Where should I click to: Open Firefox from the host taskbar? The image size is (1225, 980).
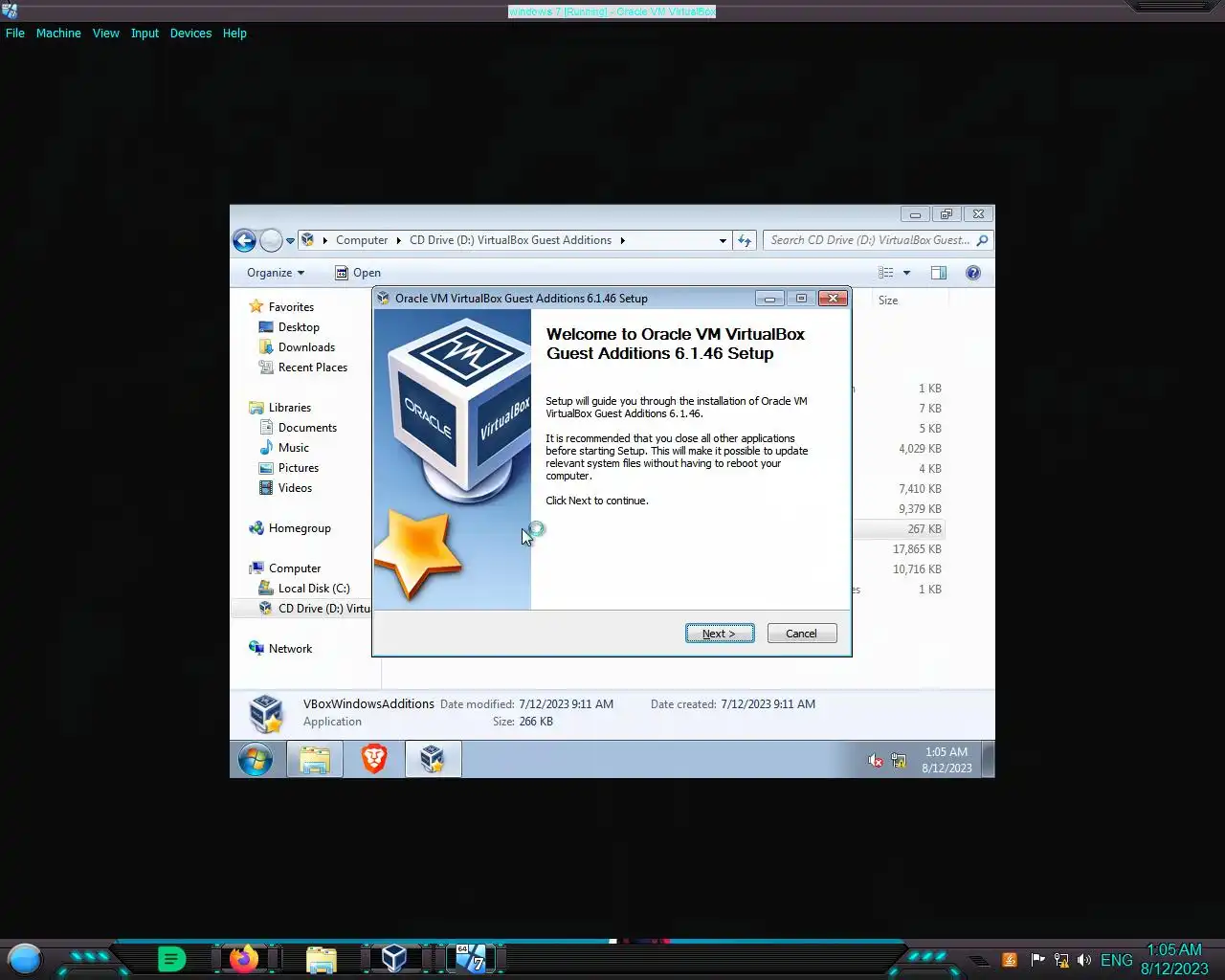243,959
